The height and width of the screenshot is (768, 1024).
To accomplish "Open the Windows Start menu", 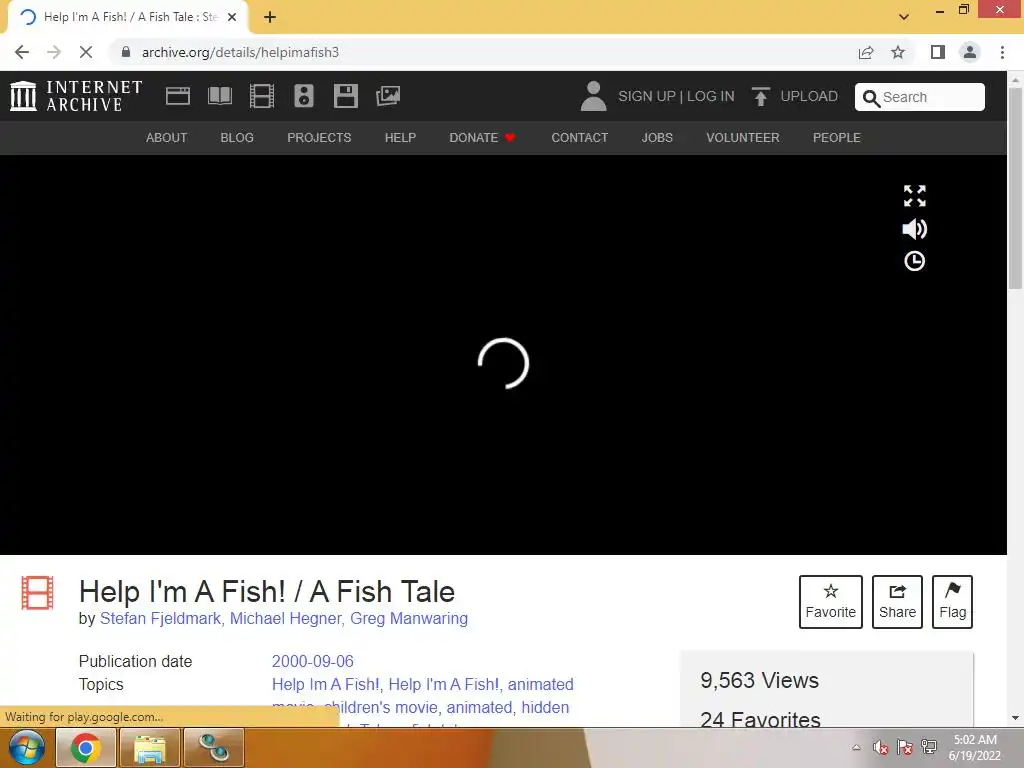I will point(26,748).
